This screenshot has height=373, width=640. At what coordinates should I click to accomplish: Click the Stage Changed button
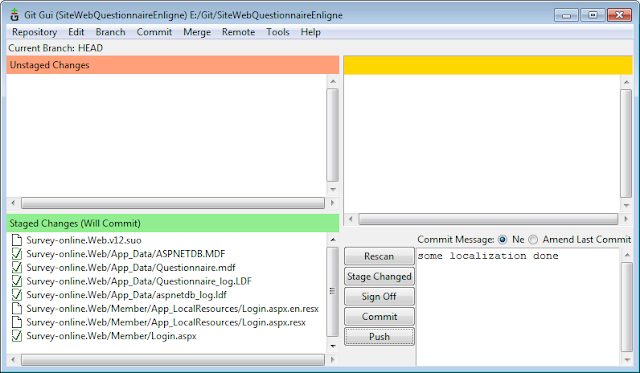click(379, 276)
